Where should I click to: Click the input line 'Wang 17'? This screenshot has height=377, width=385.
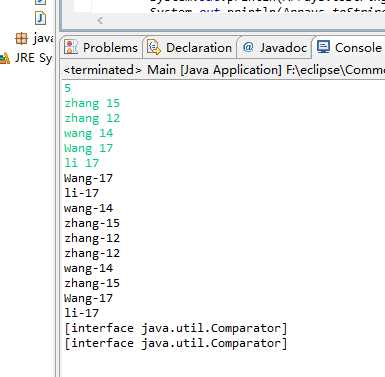coord(89,148)
